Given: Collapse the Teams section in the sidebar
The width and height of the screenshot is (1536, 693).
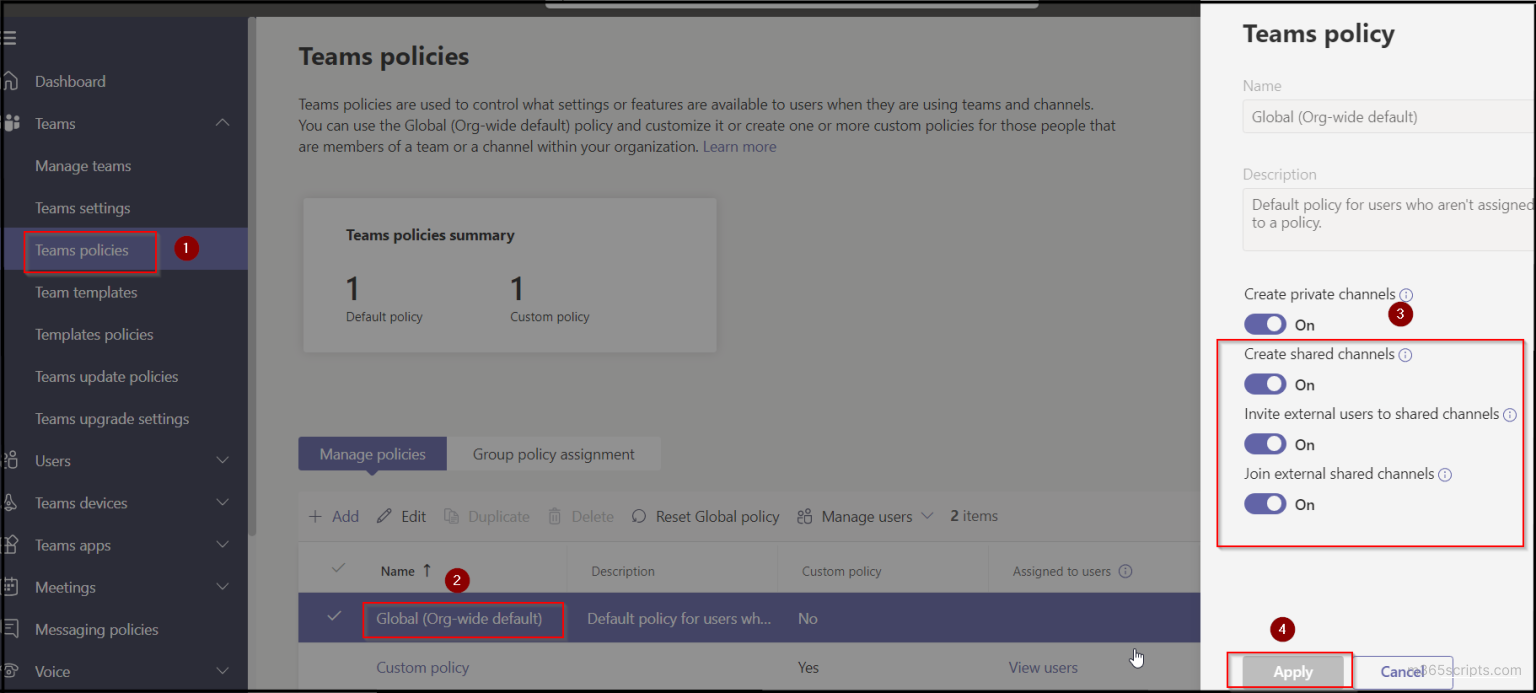Looking at the screenshot, I should (224, 123).
